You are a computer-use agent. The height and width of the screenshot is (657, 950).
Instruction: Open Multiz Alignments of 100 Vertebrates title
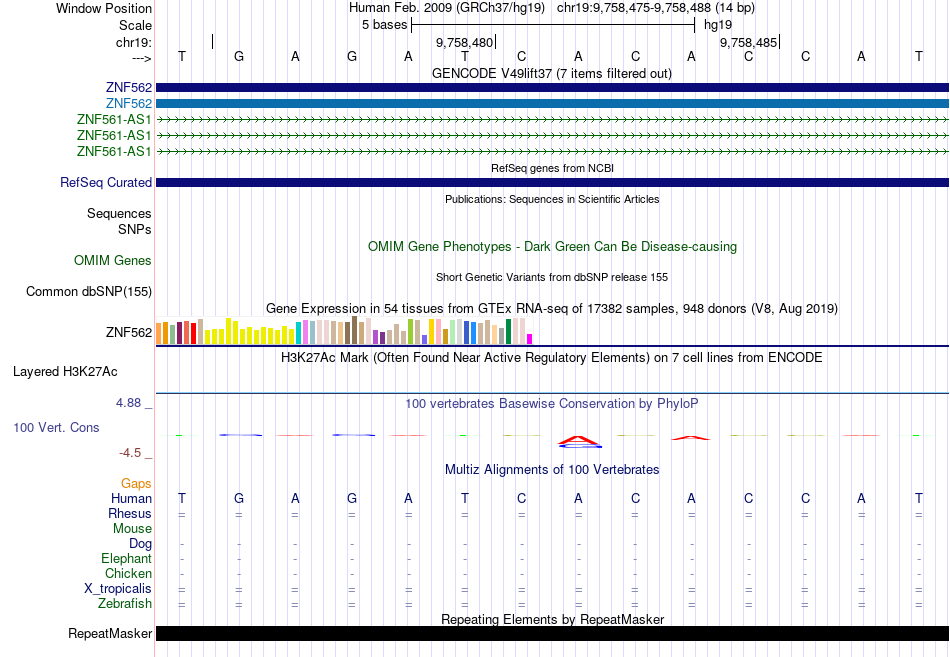point(552,470)
